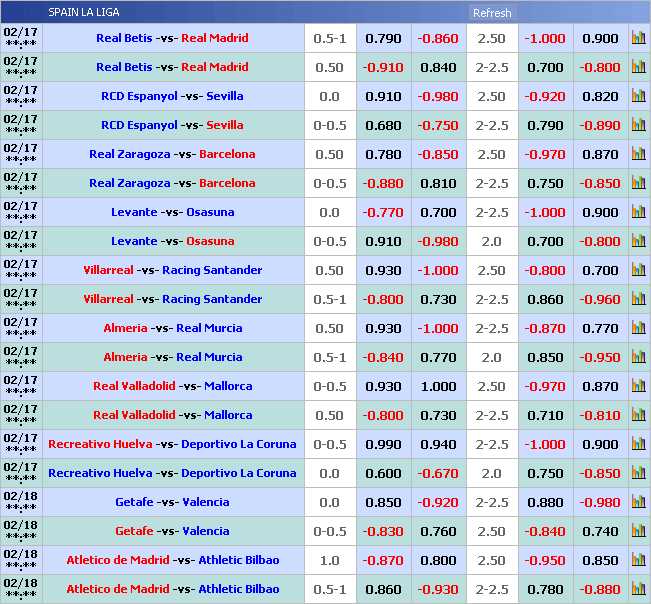The height and width of the screenshot is (604, 651).
Task: Open chart icon for Levante 0-0.5 handicap row
Action: click(638, 241)
